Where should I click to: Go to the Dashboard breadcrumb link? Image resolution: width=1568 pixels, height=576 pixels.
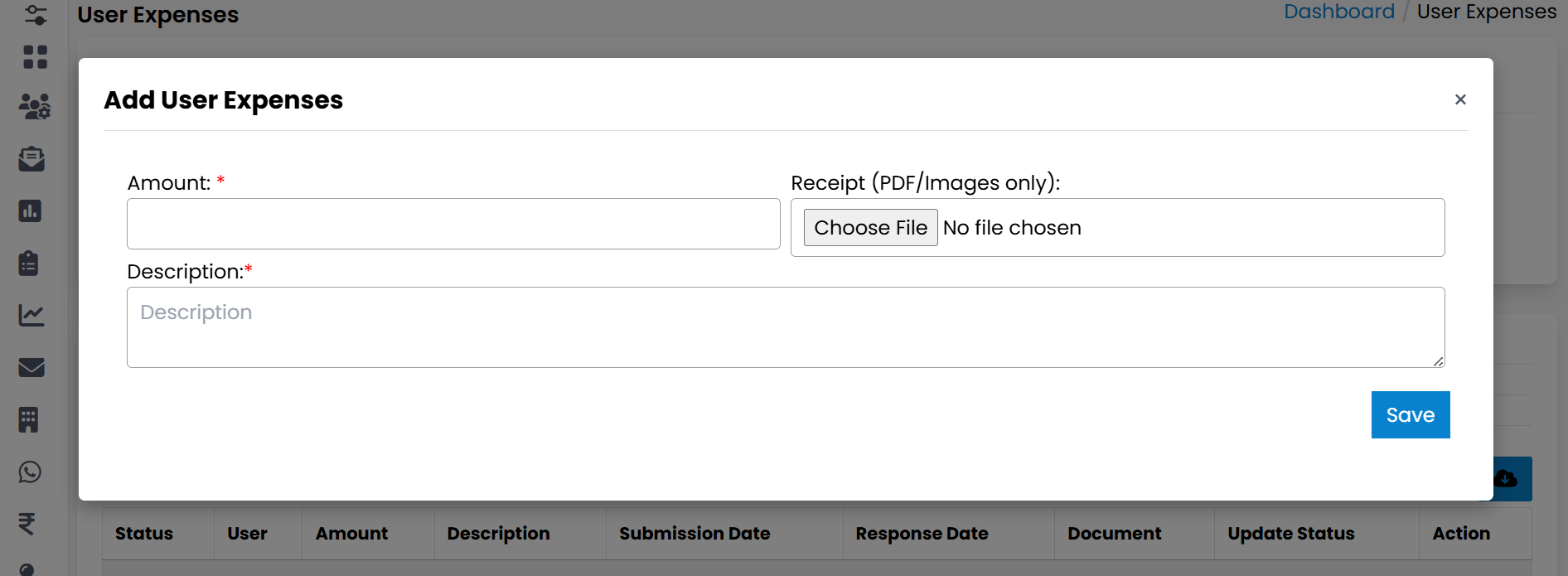coord(1338,12)
